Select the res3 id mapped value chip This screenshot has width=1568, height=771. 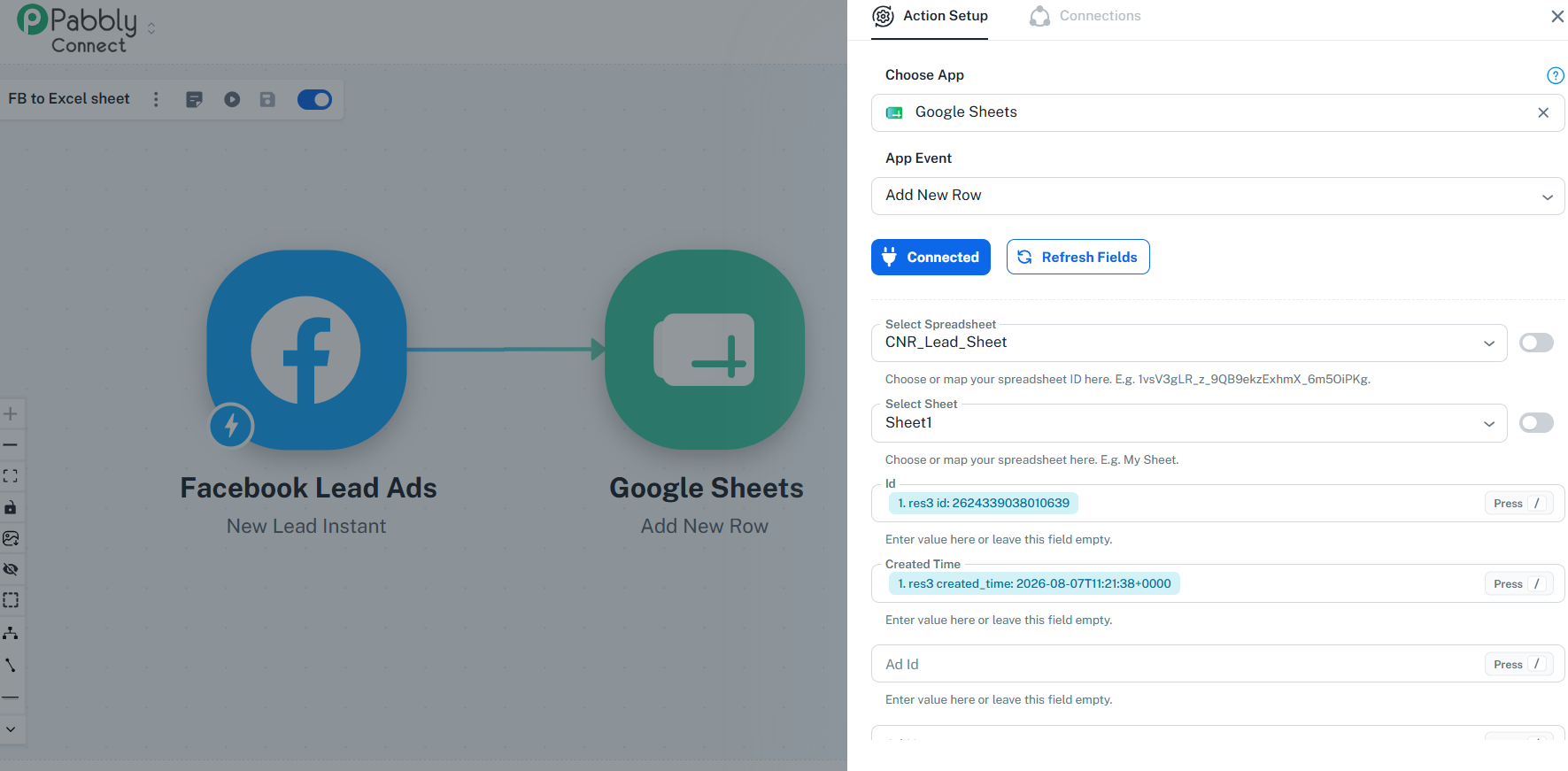click(x=983, y=503)
